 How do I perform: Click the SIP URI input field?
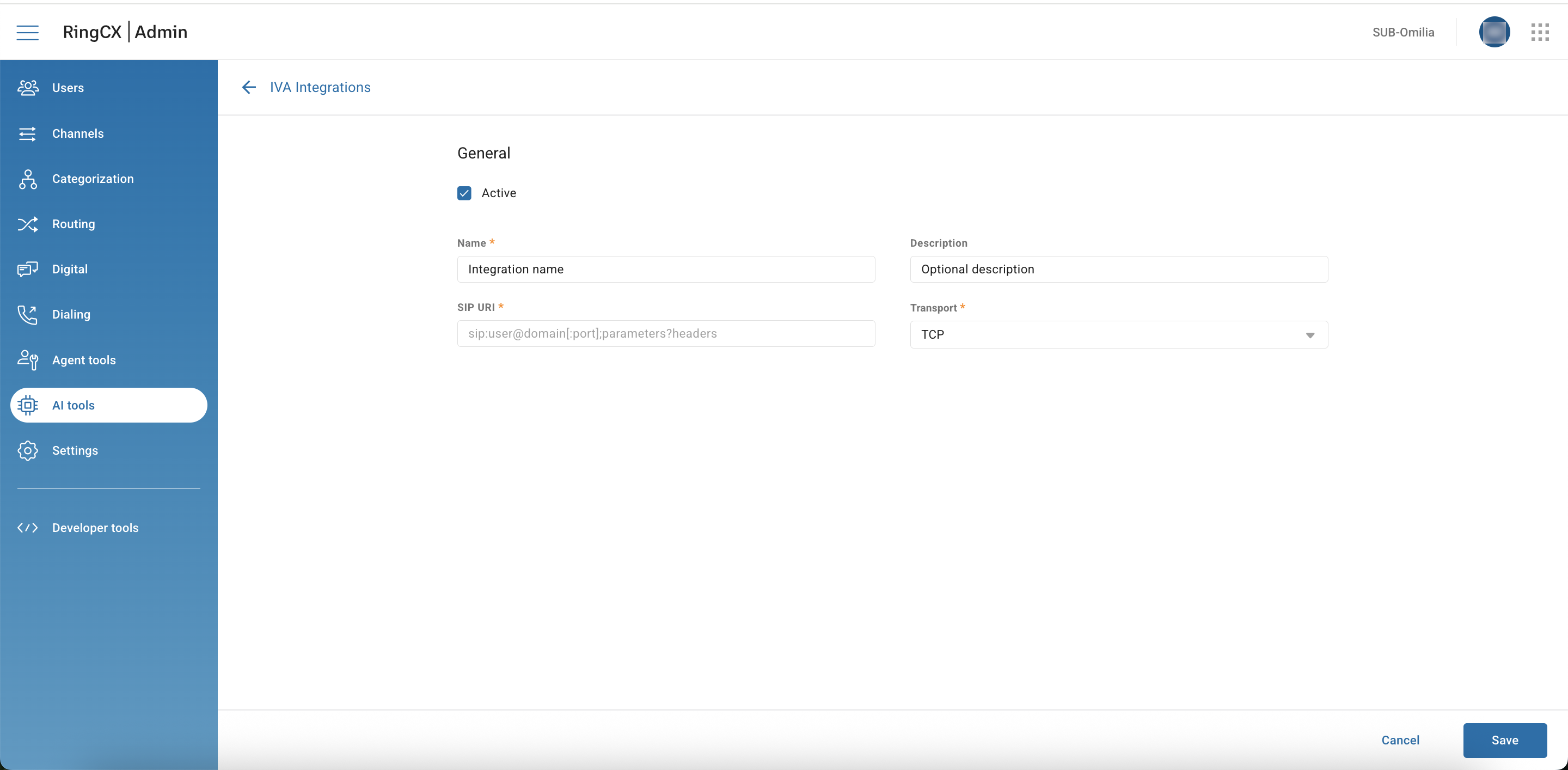click(665, 334)
